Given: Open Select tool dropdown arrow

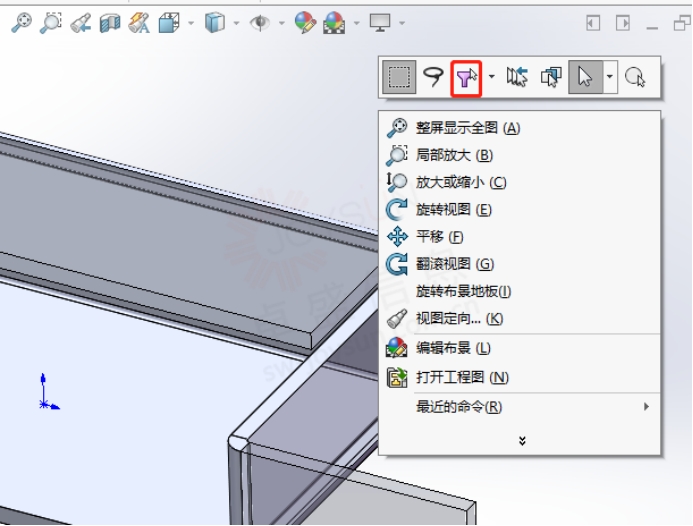Looking at the screenshot, I should [610, 77].
